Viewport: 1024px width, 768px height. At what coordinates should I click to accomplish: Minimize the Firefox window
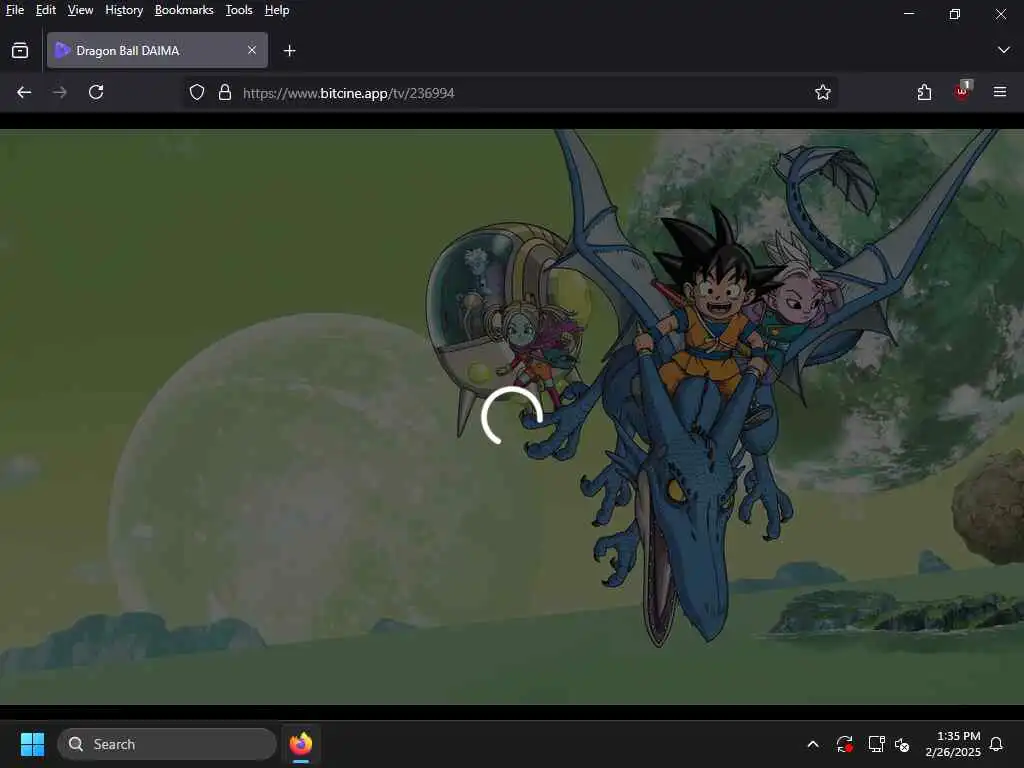coord(908,13)
